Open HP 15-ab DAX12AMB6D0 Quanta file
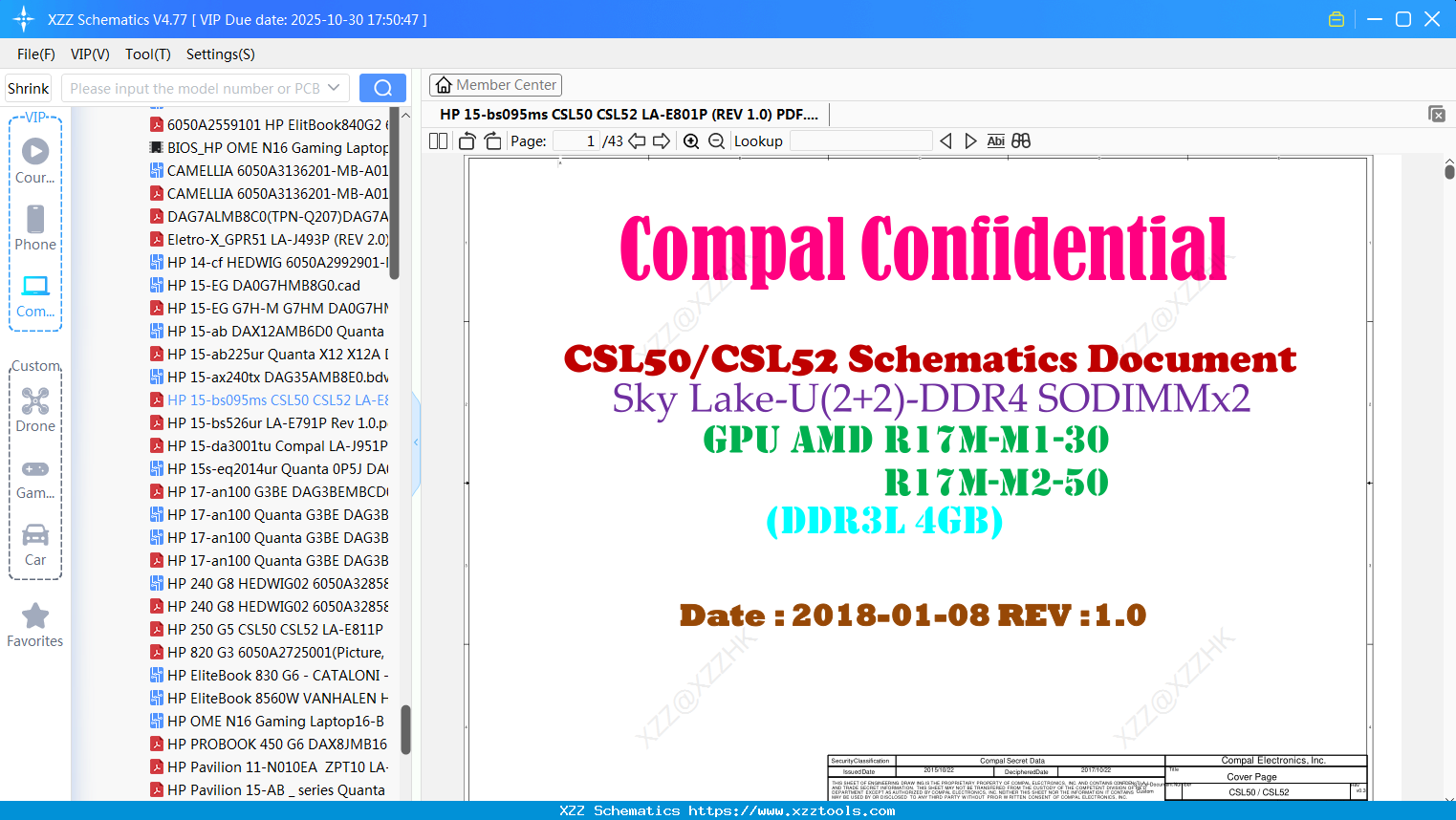1456x820 pixels. pos(268,331)
